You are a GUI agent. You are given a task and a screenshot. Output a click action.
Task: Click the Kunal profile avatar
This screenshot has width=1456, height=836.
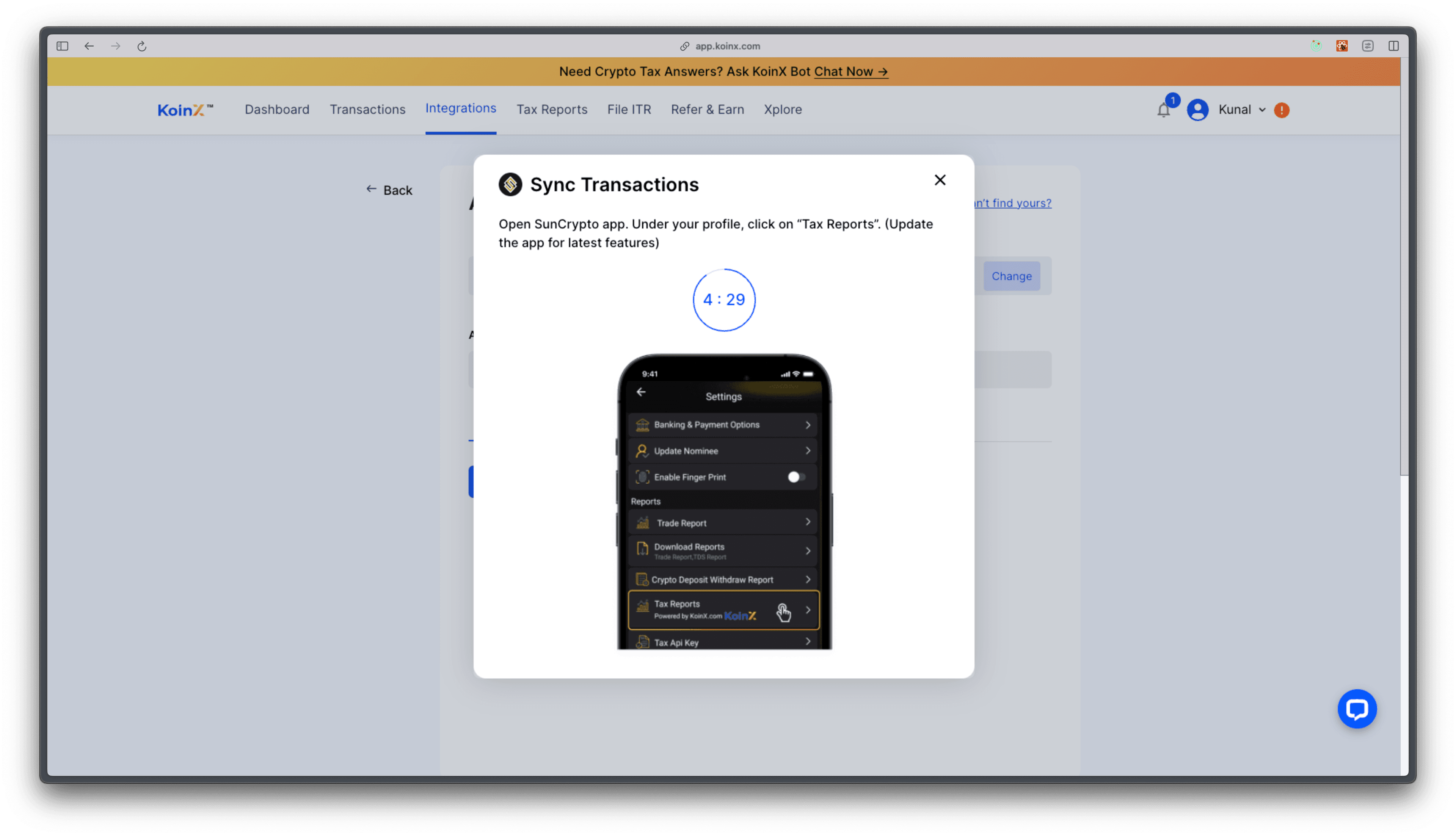(x=1198, y=110)
